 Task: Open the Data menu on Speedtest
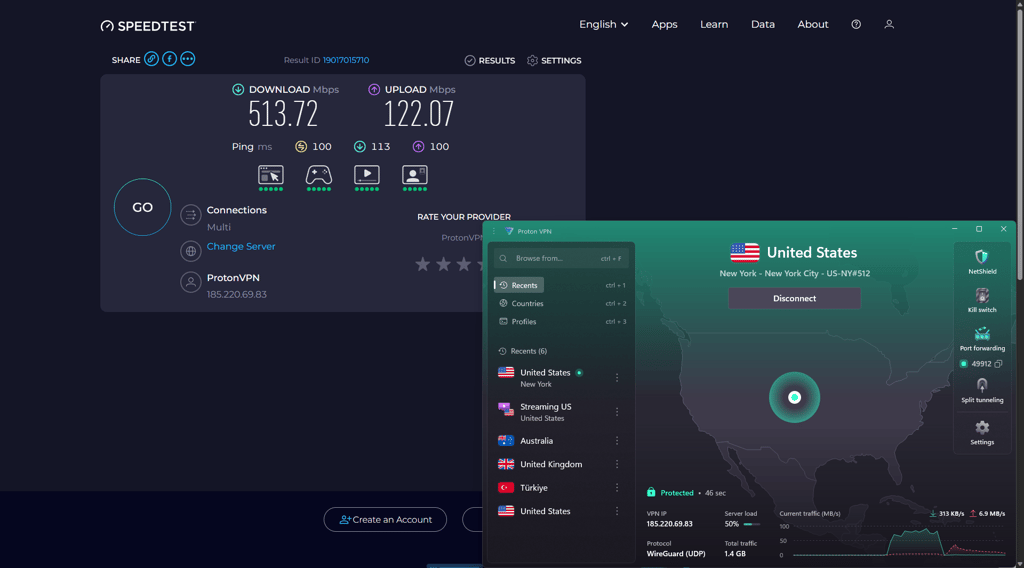pos(762,24)
